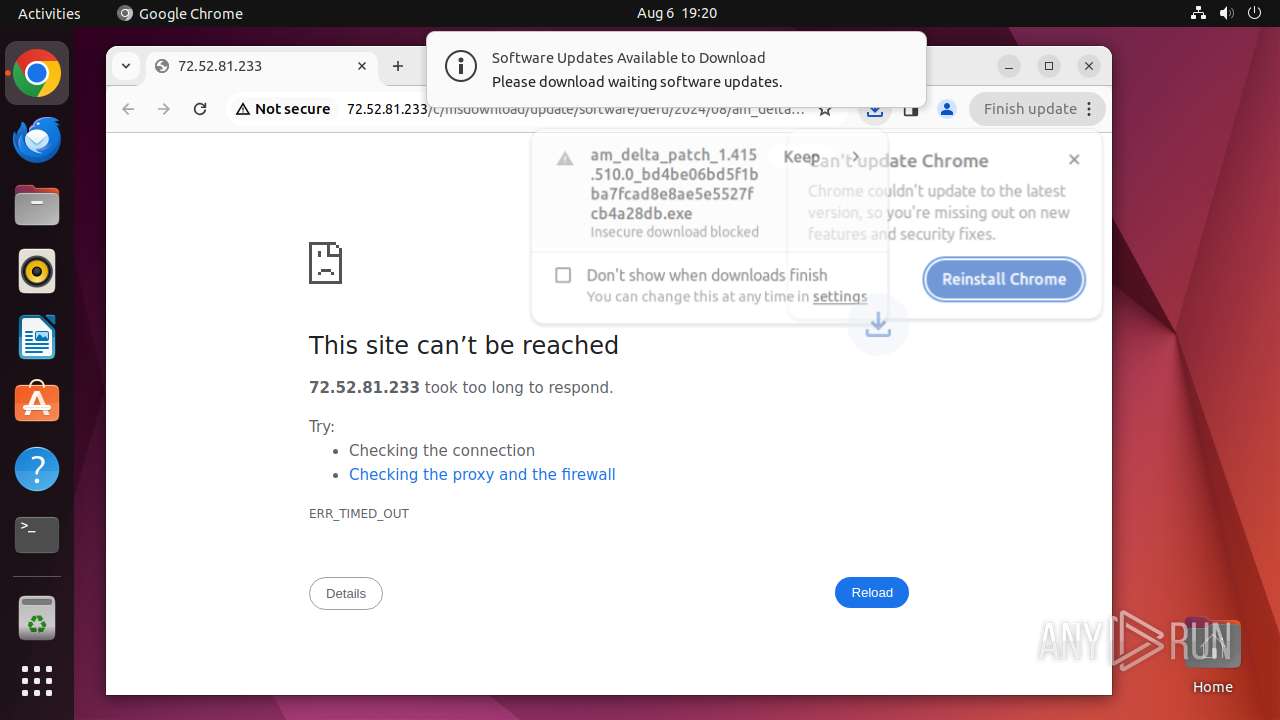
Task: Open Ubuntu Software store icon
Action: (37, 404)
